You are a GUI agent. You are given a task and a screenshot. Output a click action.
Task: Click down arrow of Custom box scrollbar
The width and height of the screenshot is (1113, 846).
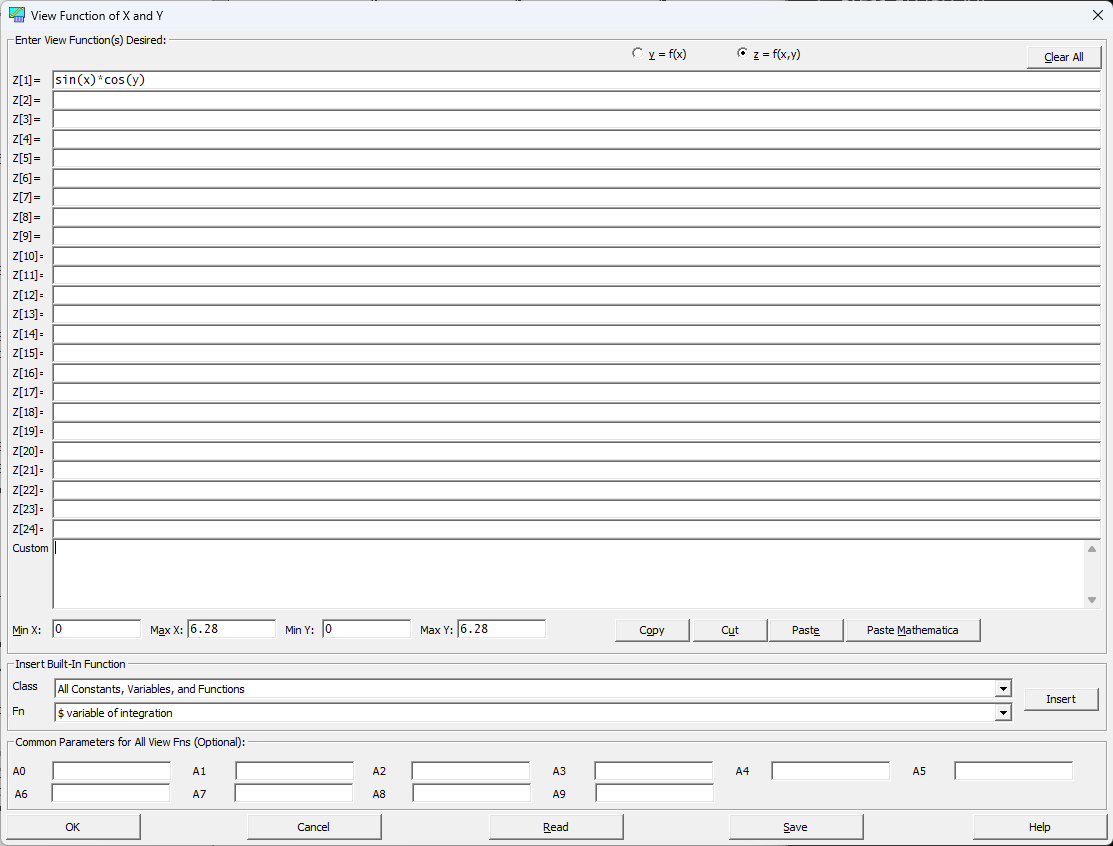1092,600
